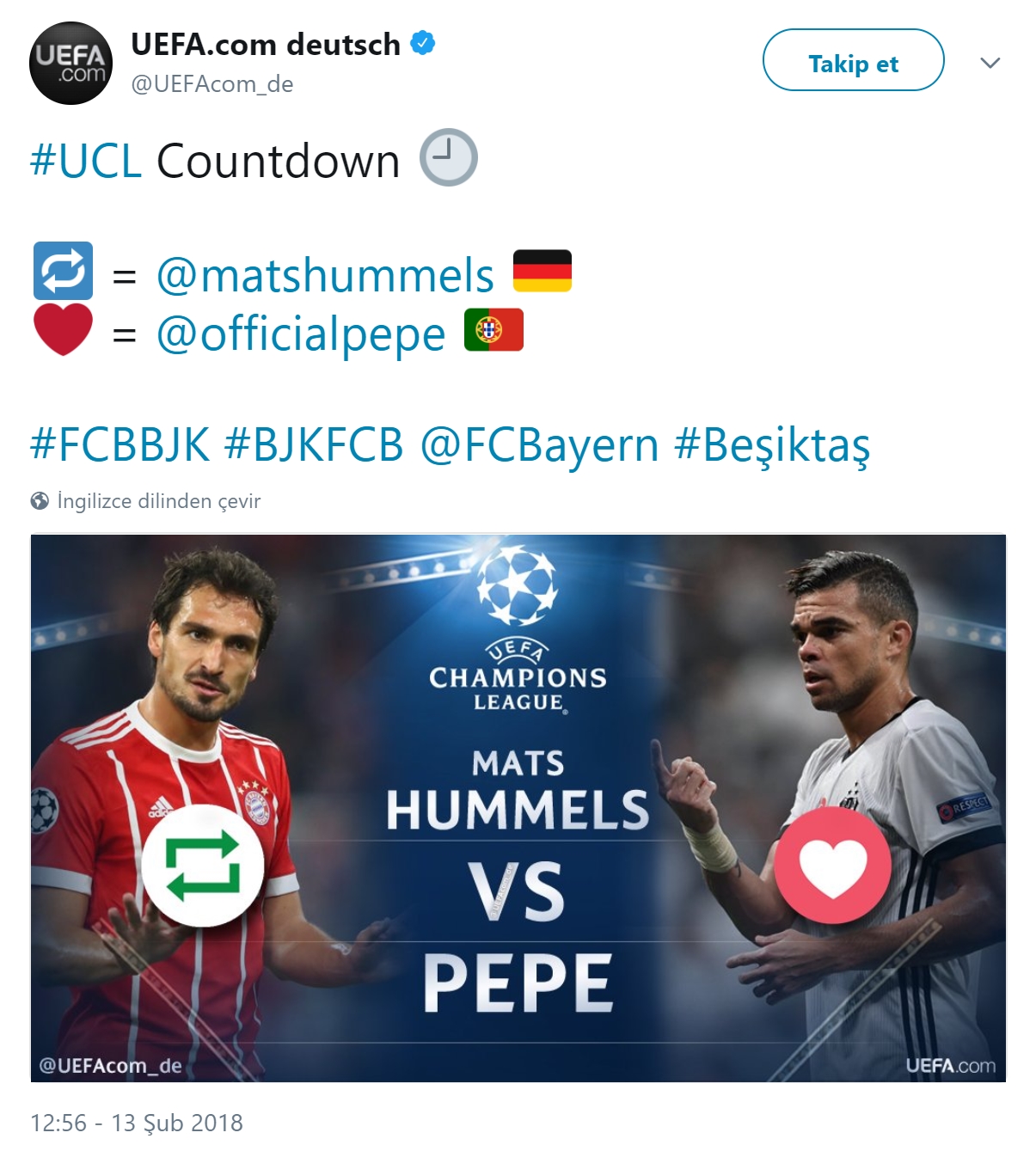The width and height of the screenshot is (1036, 1151).
Task: Click the Portuguese flag emoji
Action: (x=493, y=330)
